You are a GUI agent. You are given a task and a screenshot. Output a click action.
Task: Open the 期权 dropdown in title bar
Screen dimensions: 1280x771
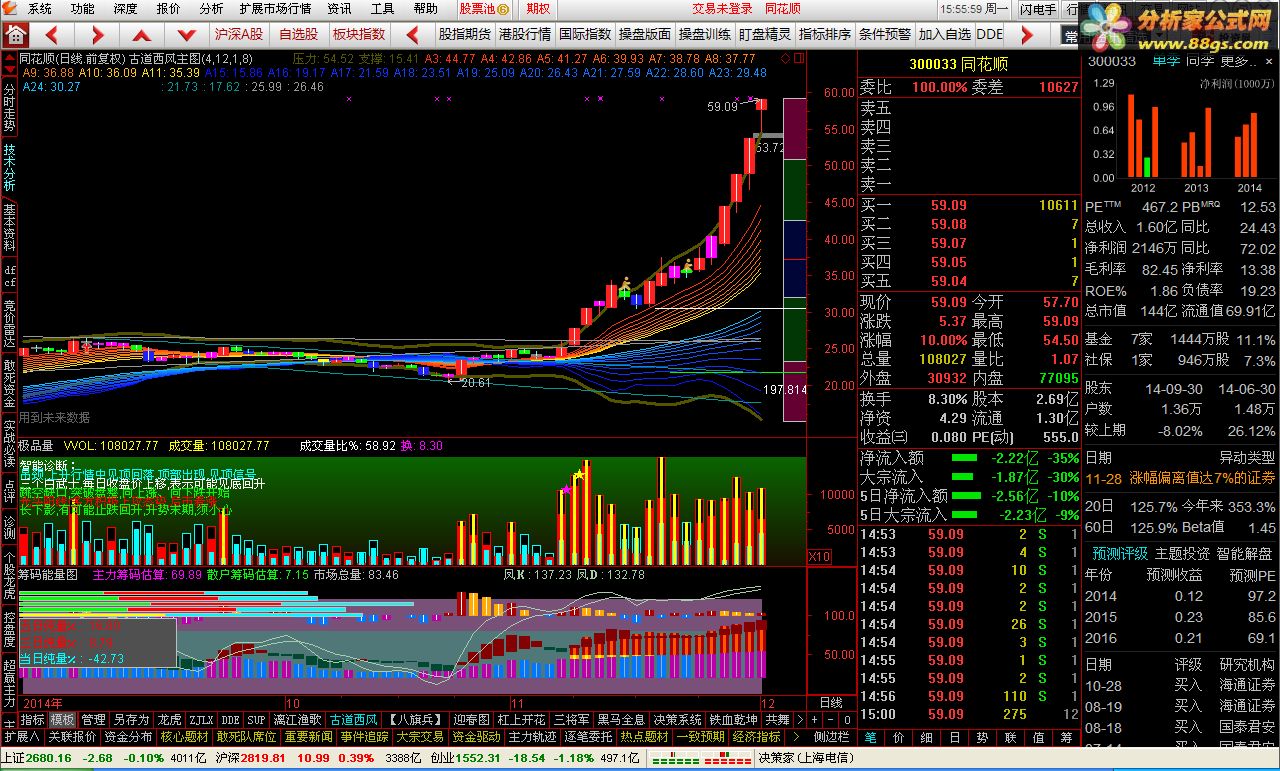(538, 9)
